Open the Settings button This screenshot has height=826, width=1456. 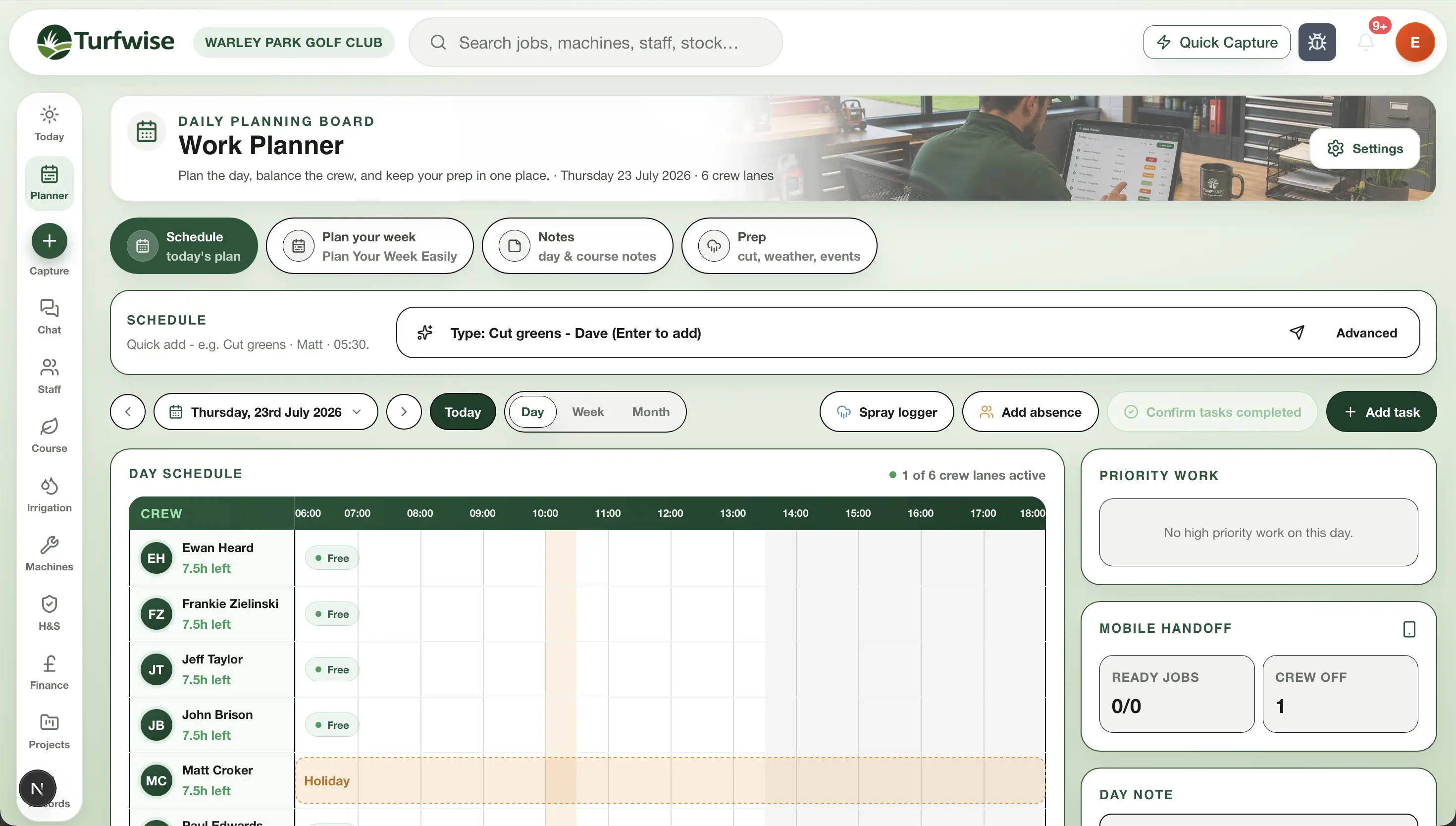pyautogui.click(x=1364, y=148)
